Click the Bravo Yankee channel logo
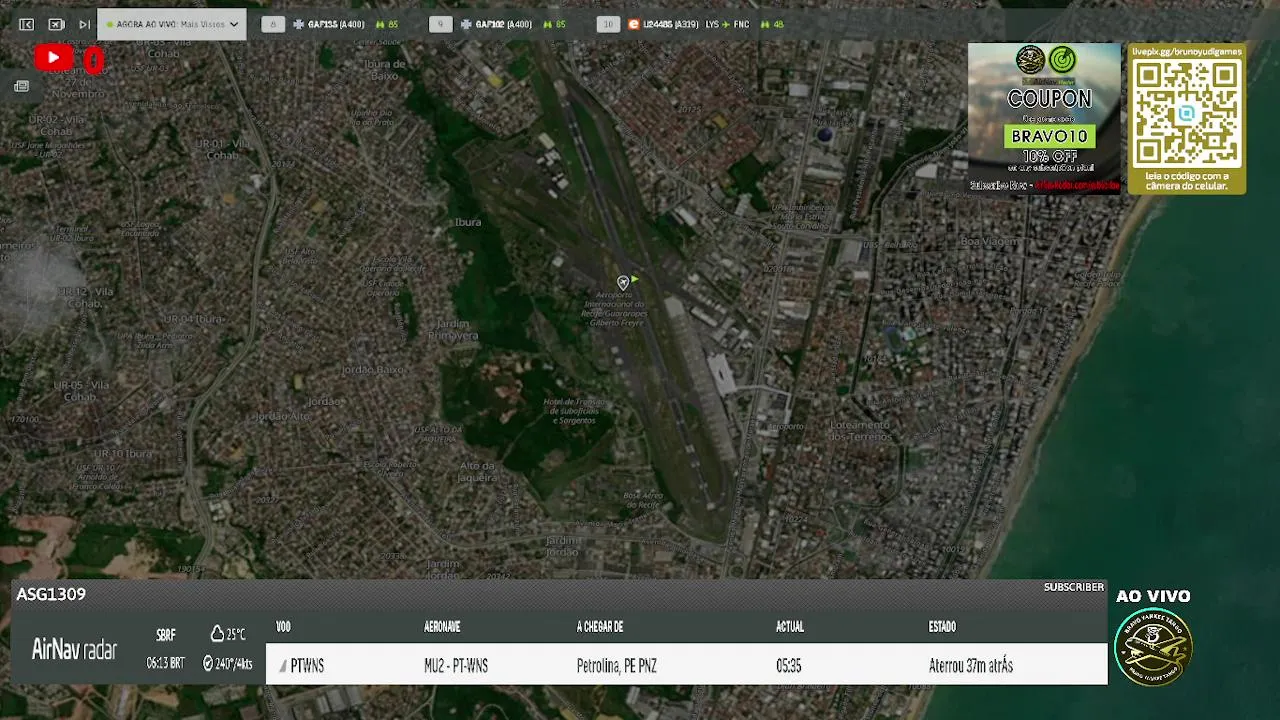This screenshot has height=720, width=1280. tap(1153, 646)
